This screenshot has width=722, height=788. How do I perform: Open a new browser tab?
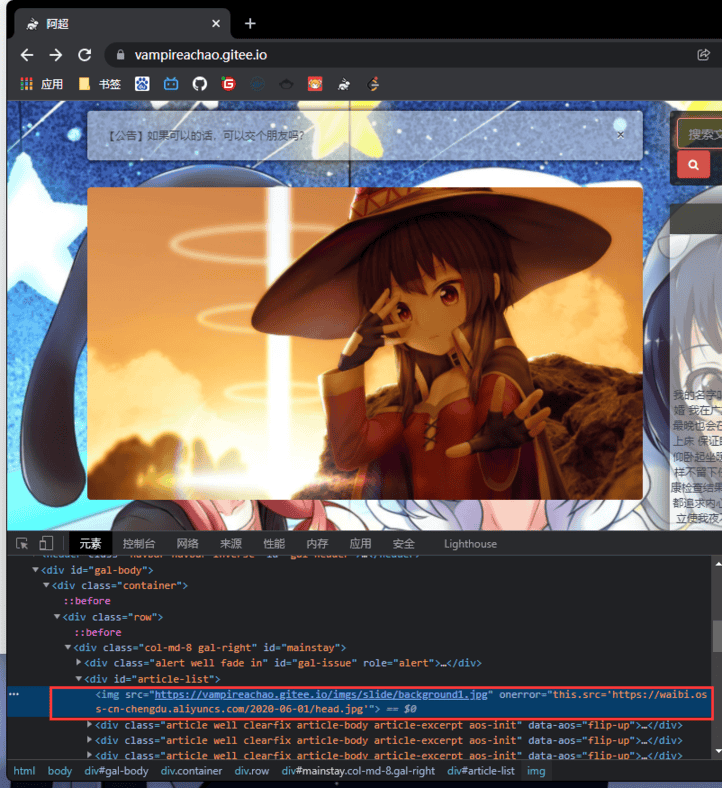point(250,23)
